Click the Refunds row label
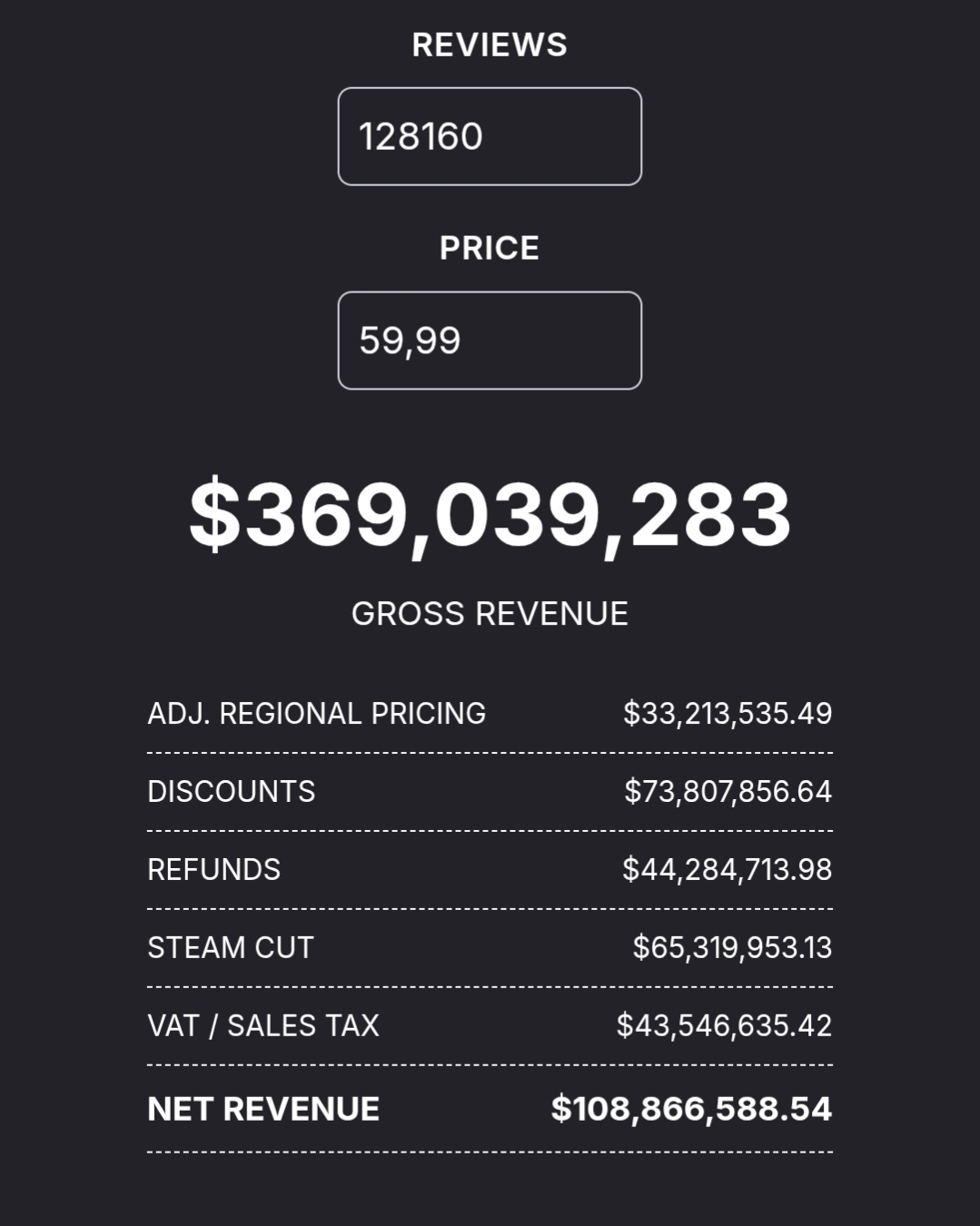Screen dimensions: 980x1226 point(214,870)
